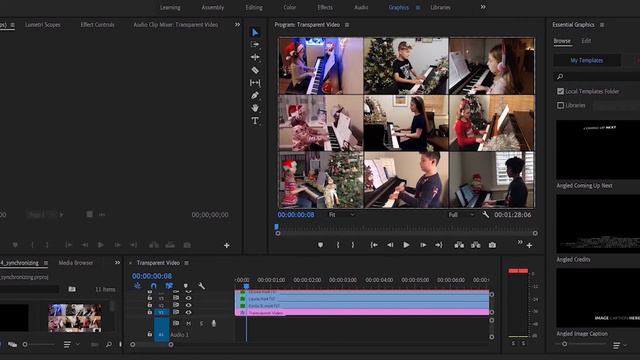640x360 pixels.
Task: Open Program monitor settings wrench
Action: 486,214
